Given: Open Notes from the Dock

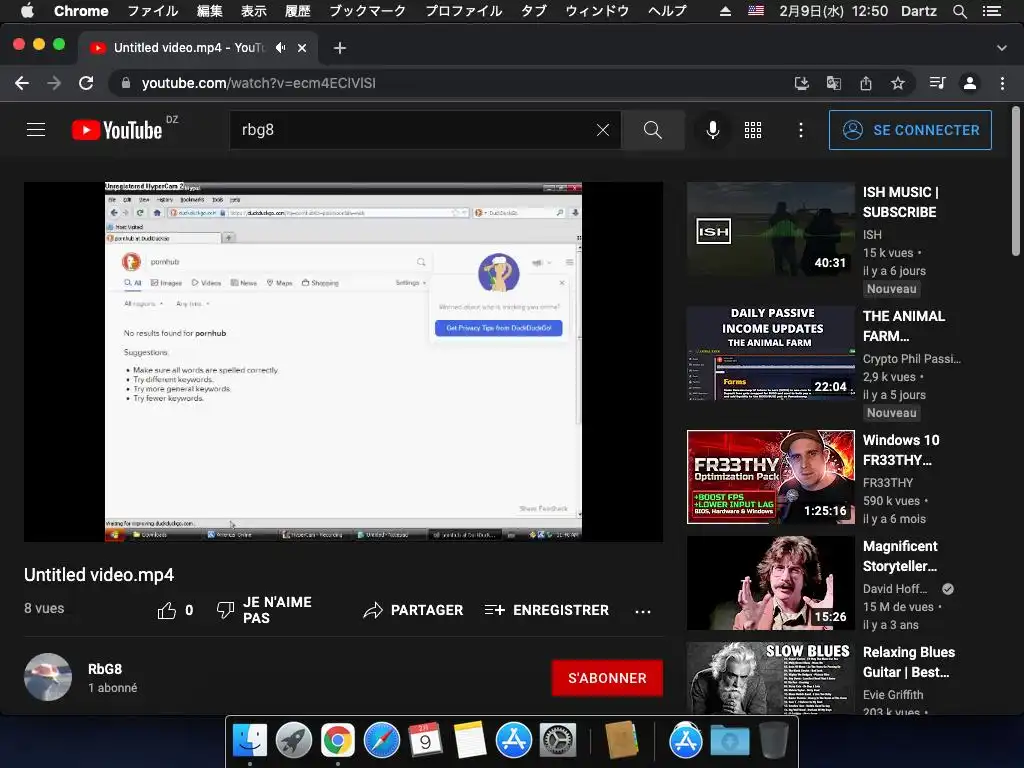Looking at the screenshot, I should (470, 741).
